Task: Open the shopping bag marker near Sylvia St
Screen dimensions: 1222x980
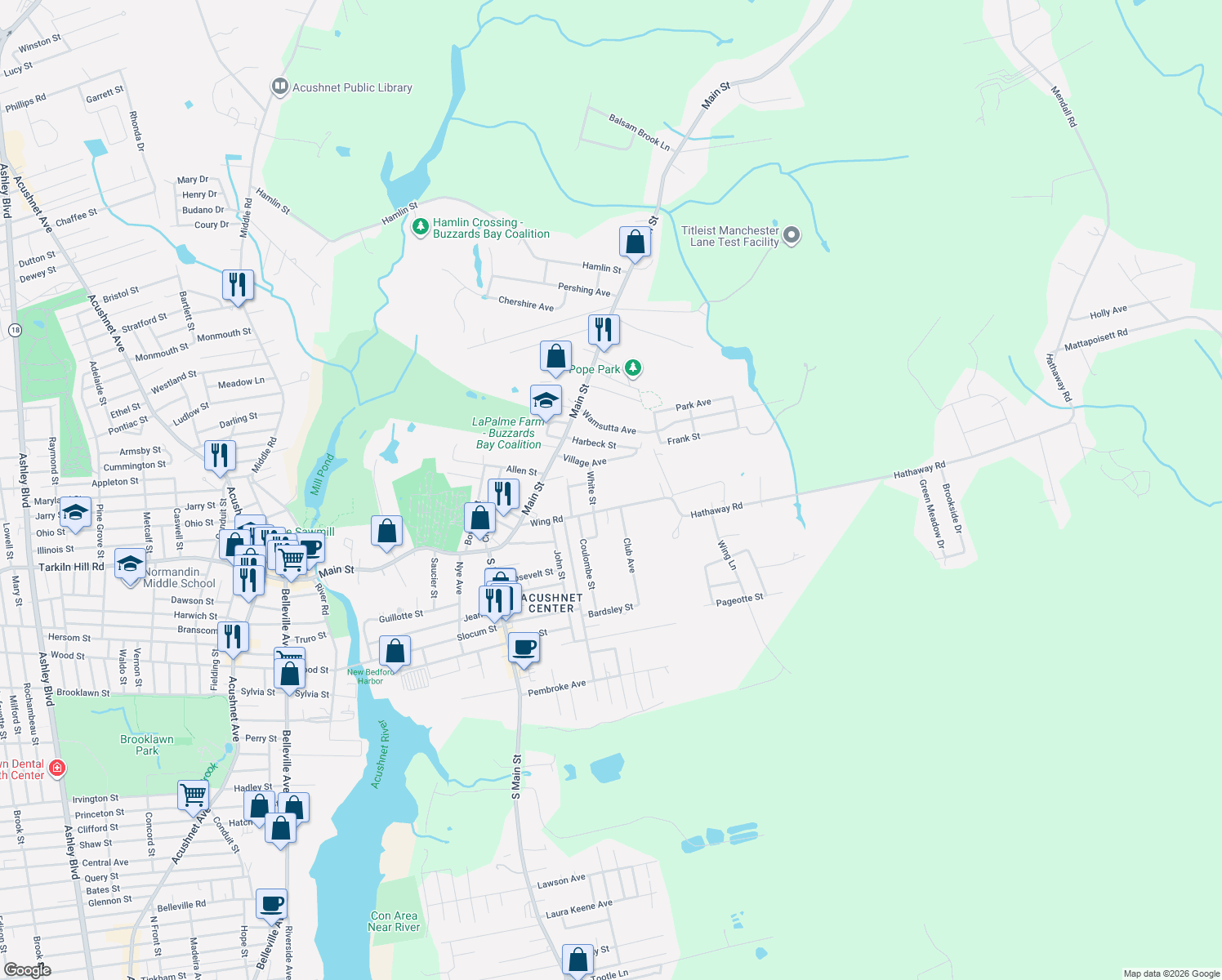Action: (x=289, y=671)
